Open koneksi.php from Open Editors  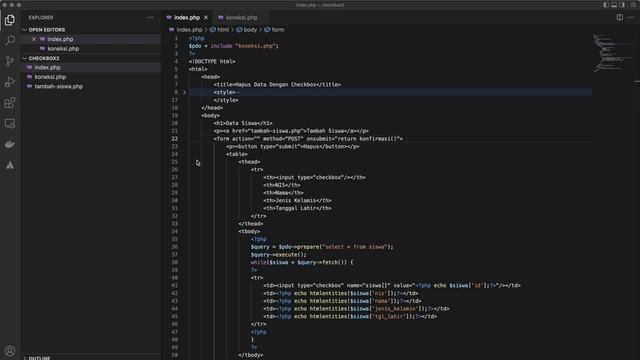[63, 49]
